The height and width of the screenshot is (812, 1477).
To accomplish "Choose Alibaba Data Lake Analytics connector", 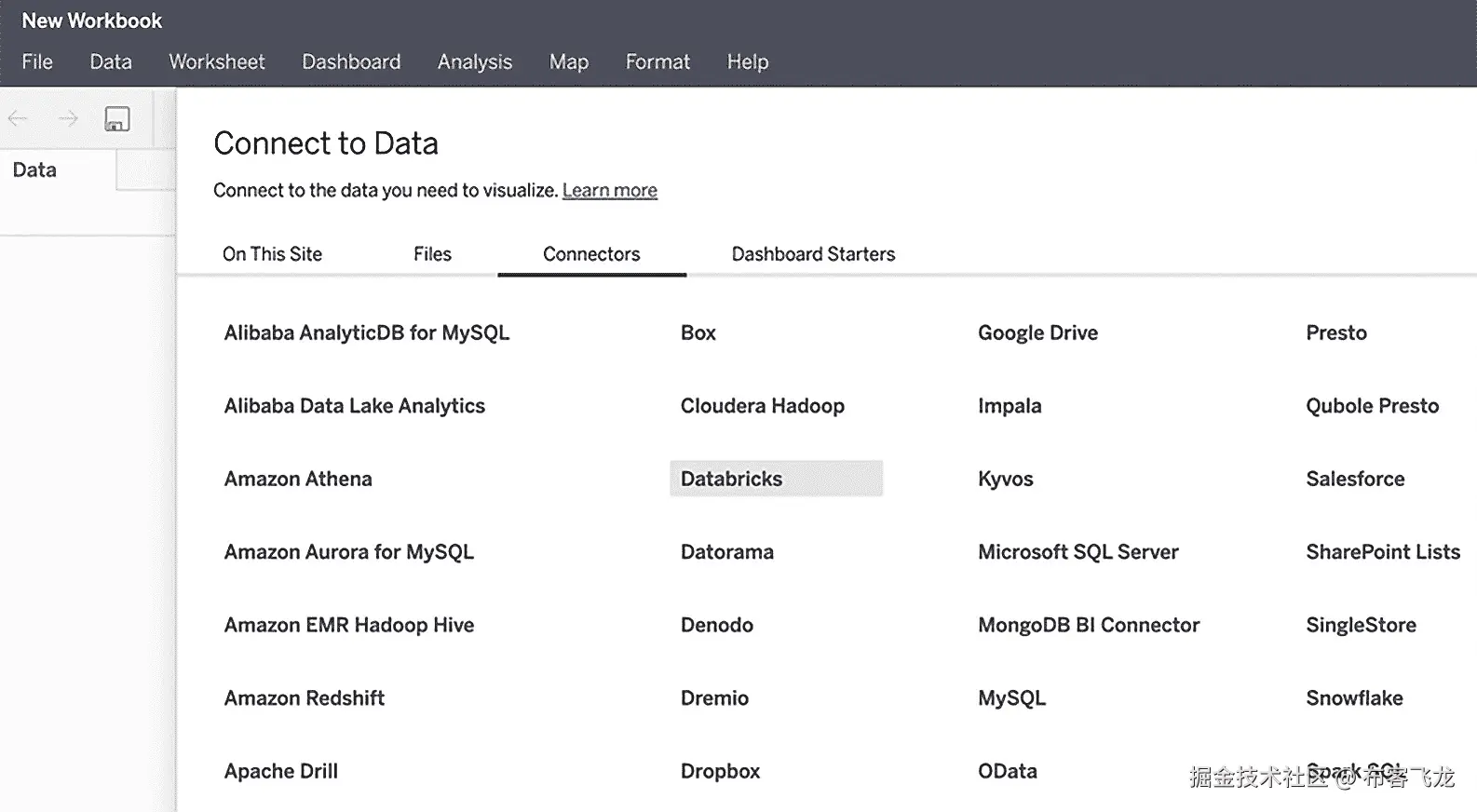I will 355,405.
